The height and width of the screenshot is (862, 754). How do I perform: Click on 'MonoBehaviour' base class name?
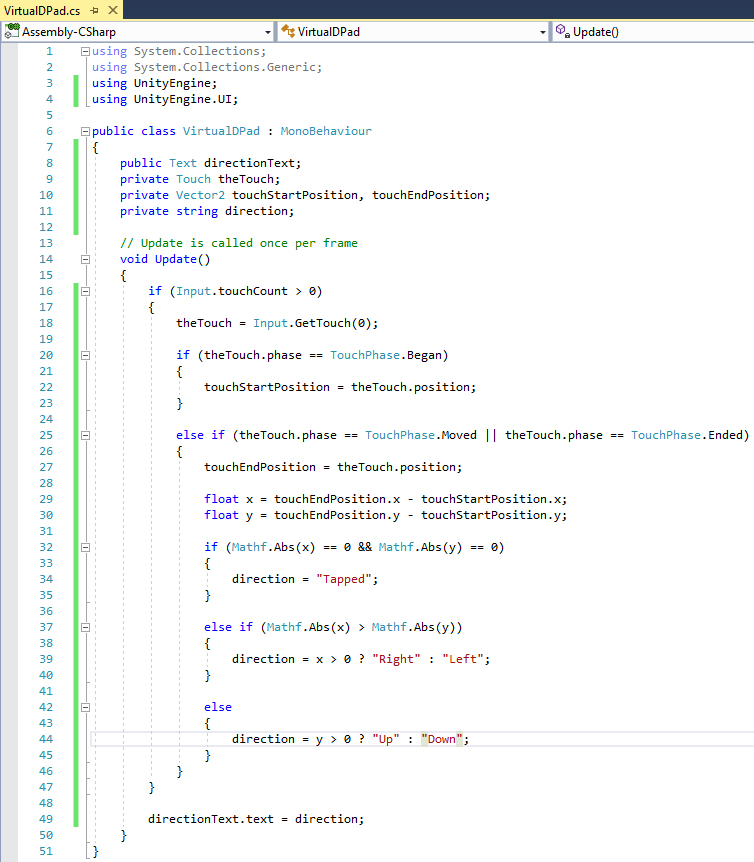click(x=326, y=131)
